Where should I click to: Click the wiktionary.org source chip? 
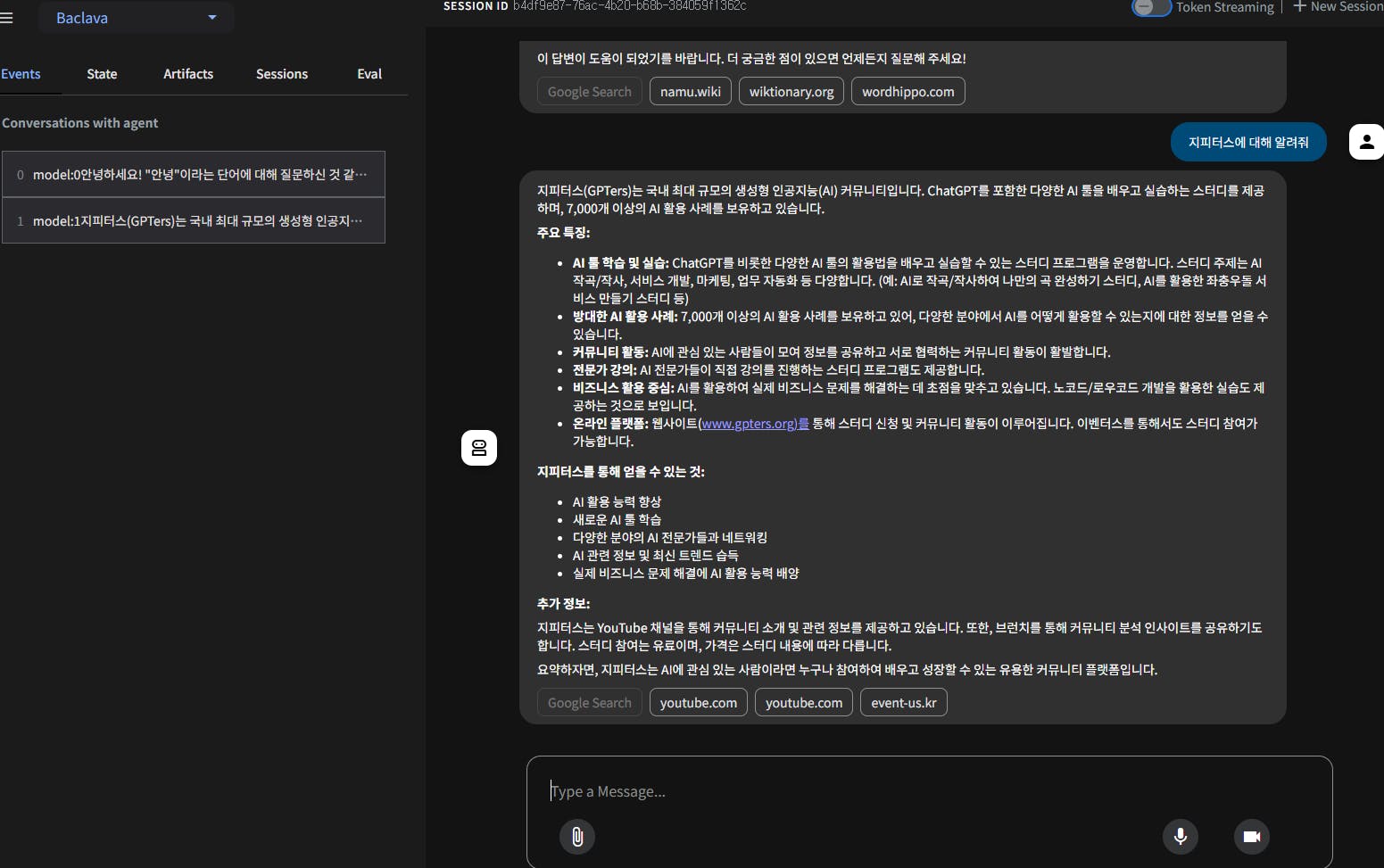[791, 92]
